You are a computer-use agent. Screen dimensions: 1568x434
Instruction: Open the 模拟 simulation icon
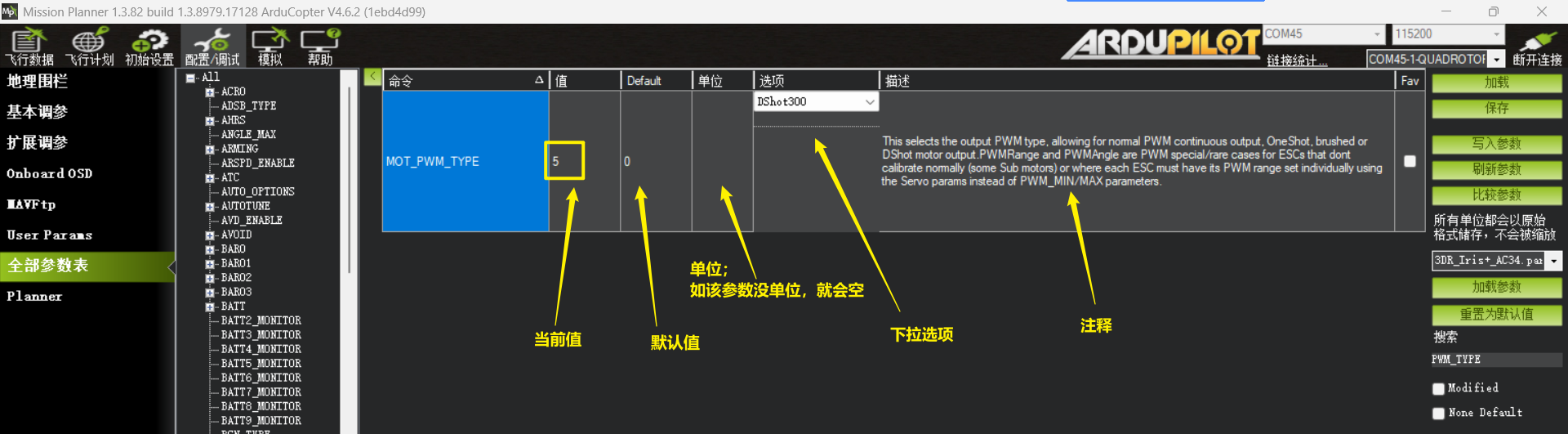(269, 46)
